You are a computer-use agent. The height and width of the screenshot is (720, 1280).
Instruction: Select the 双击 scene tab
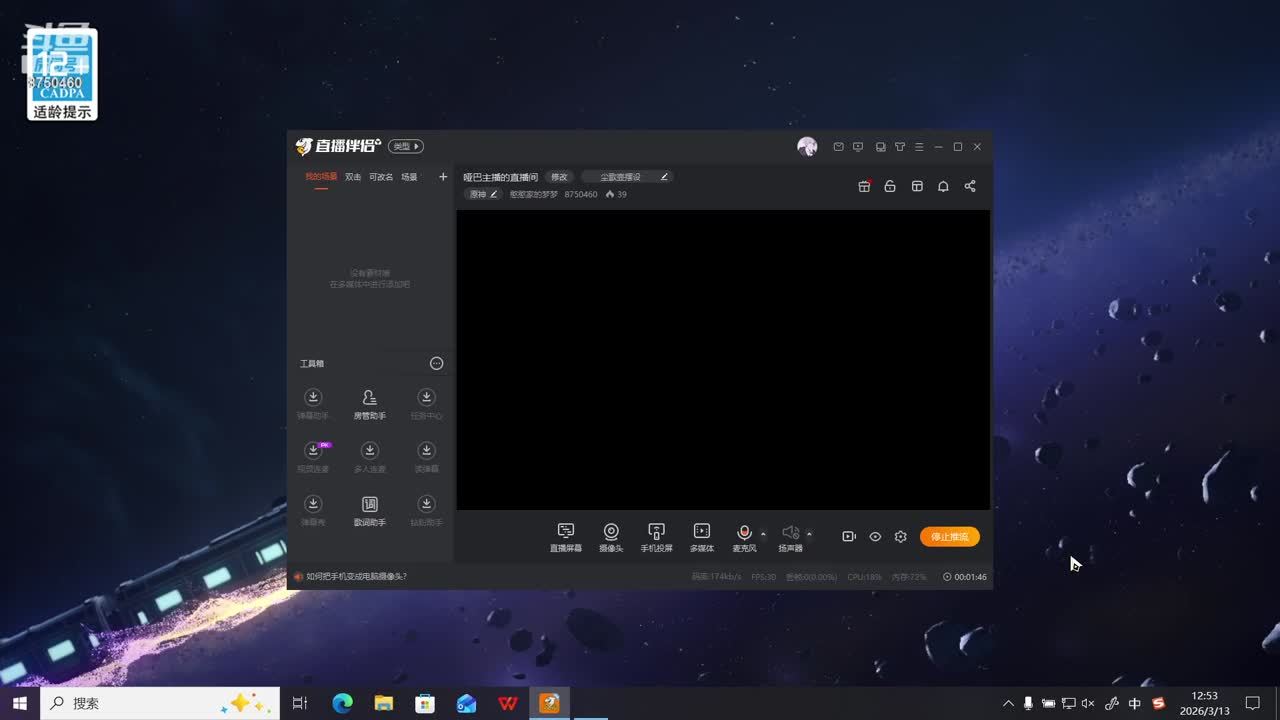point(353,177)
